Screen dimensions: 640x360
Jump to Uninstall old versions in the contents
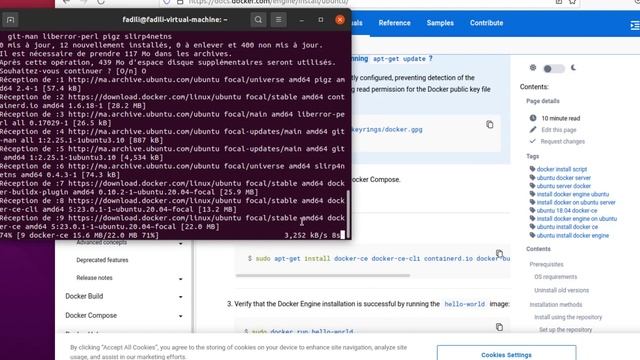click(x=561, y=290)
